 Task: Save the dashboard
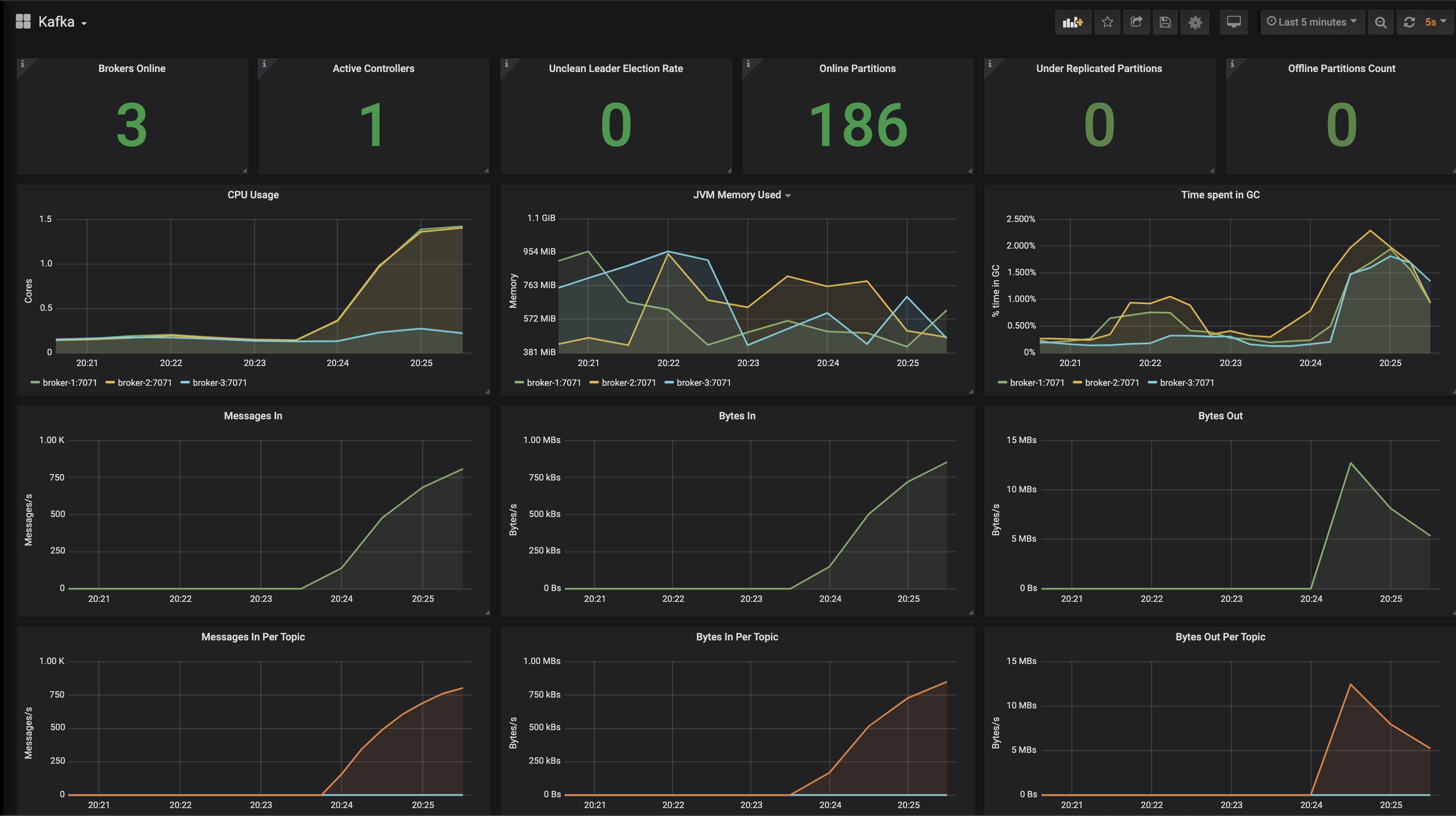pos(1164,22)
